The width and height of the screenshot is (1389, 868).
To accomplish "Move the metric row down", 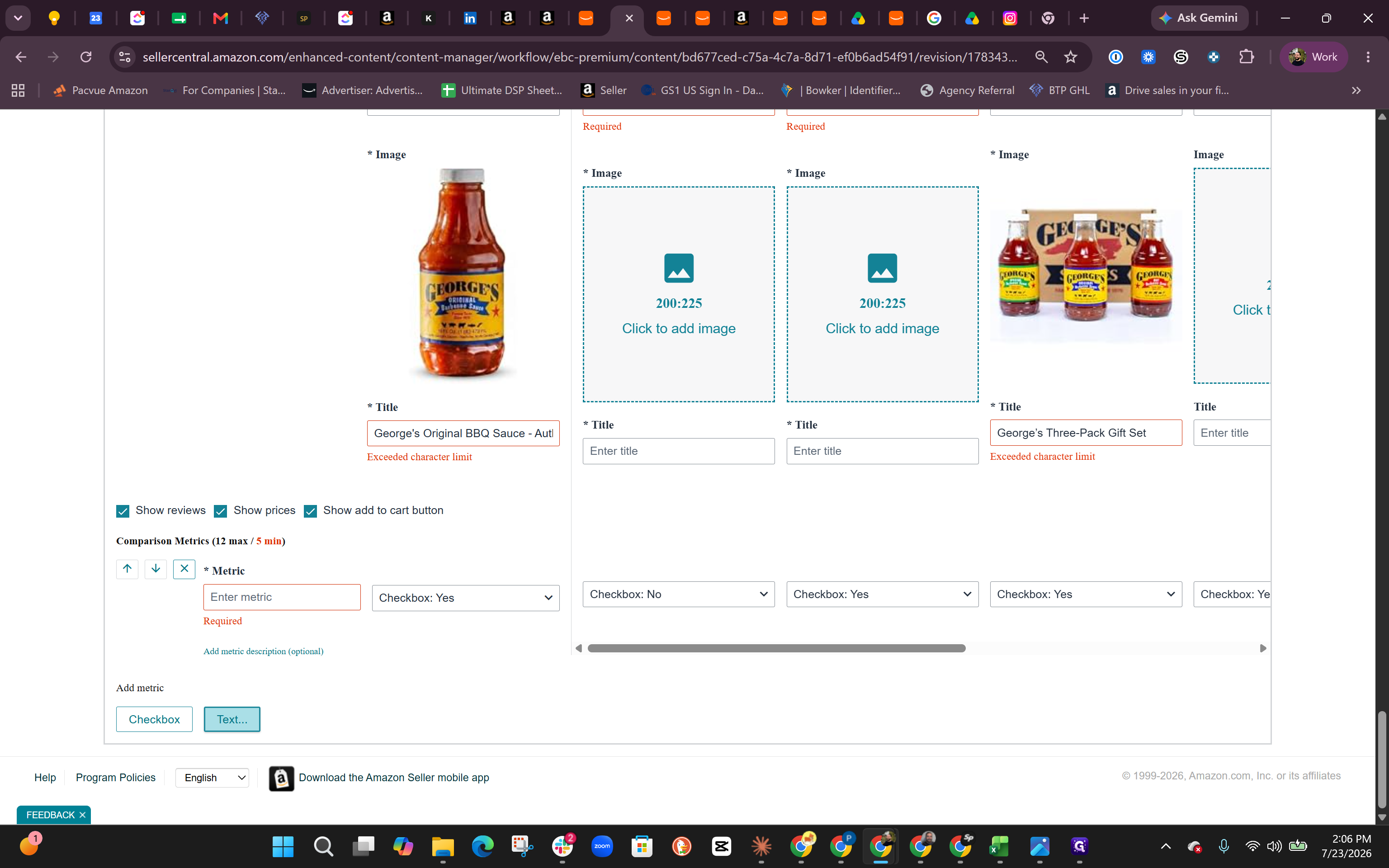I will point(156,569).
